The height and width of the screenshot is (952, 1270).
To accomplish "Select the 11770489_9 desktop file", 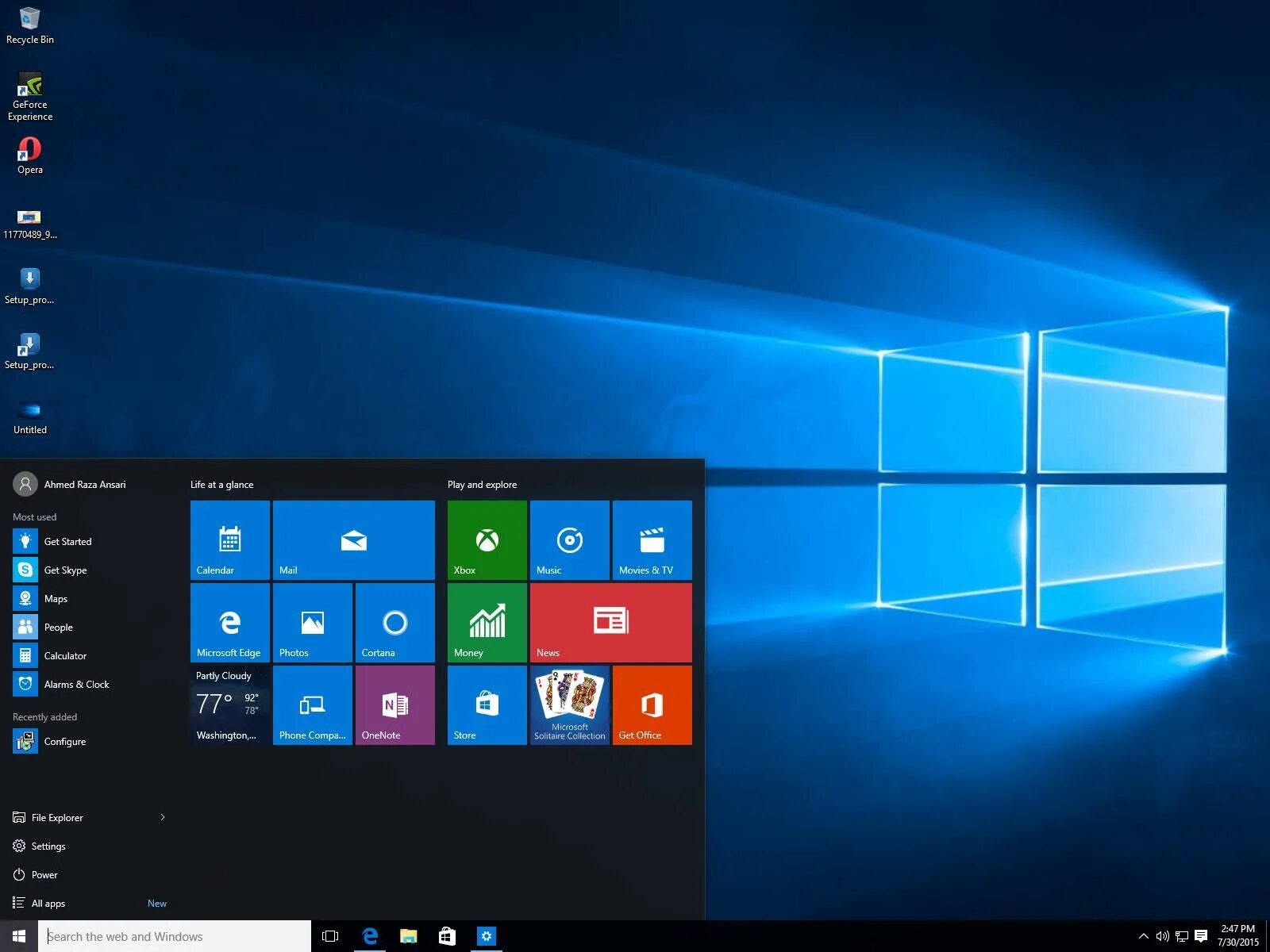I will [30, 224].
